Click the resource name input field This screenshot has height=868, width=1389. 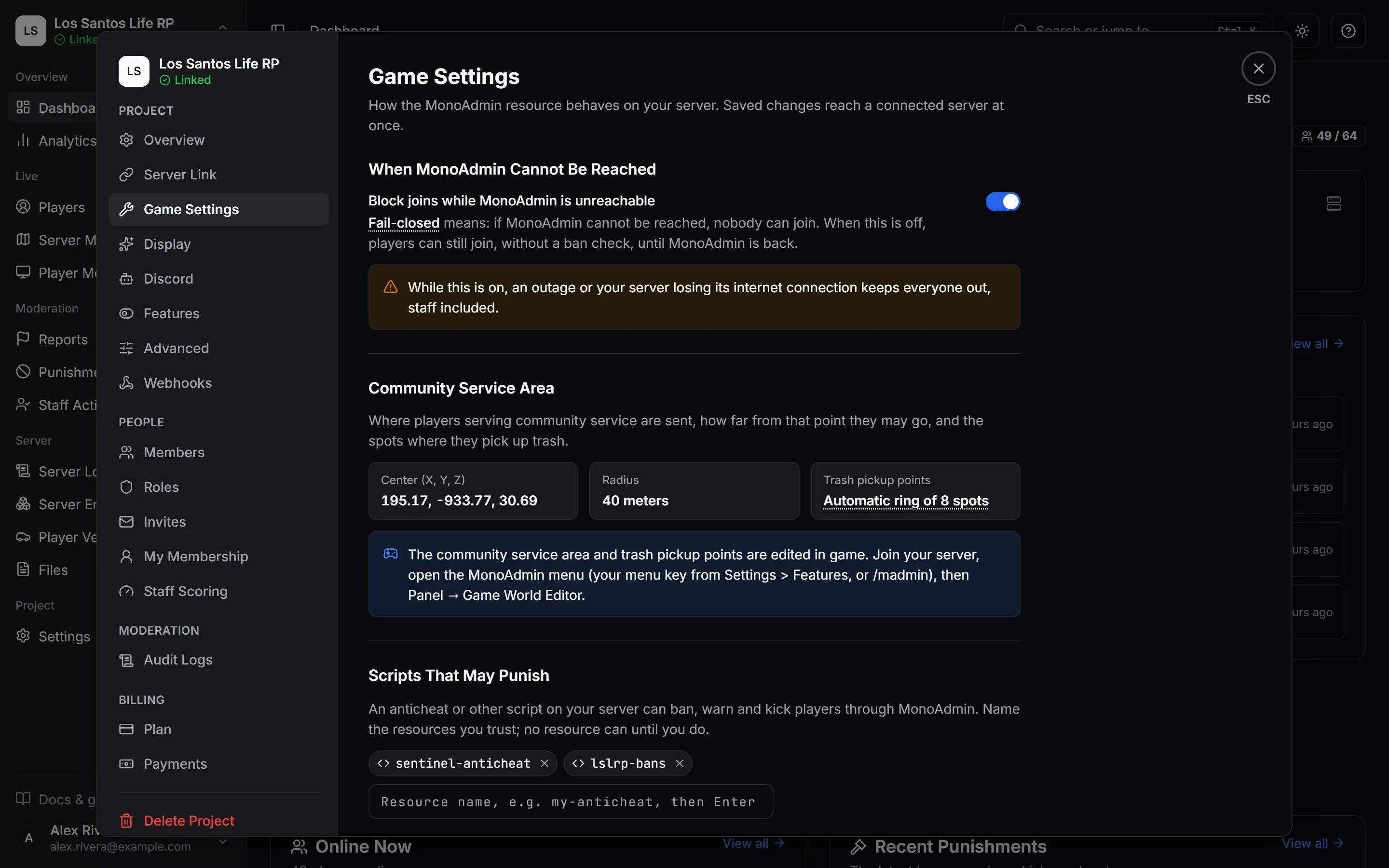coord(571,801)
